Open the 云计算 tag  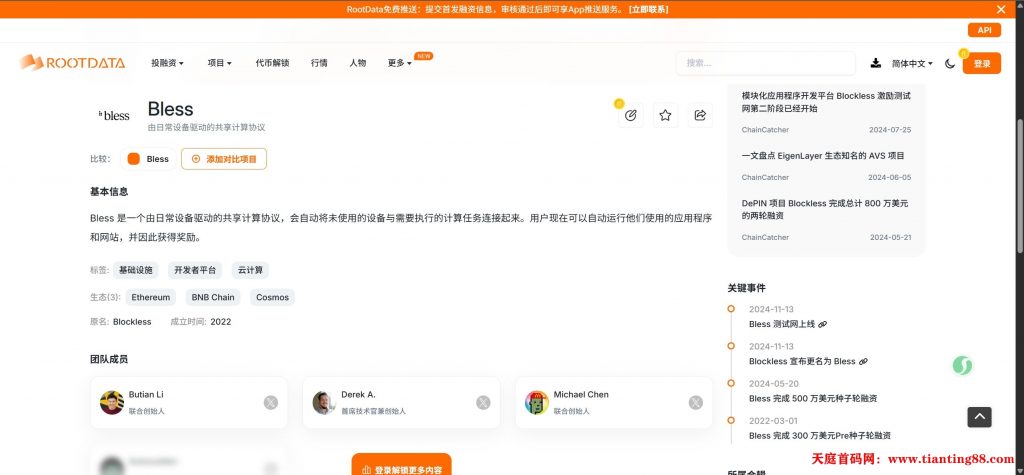click(250, 270)
